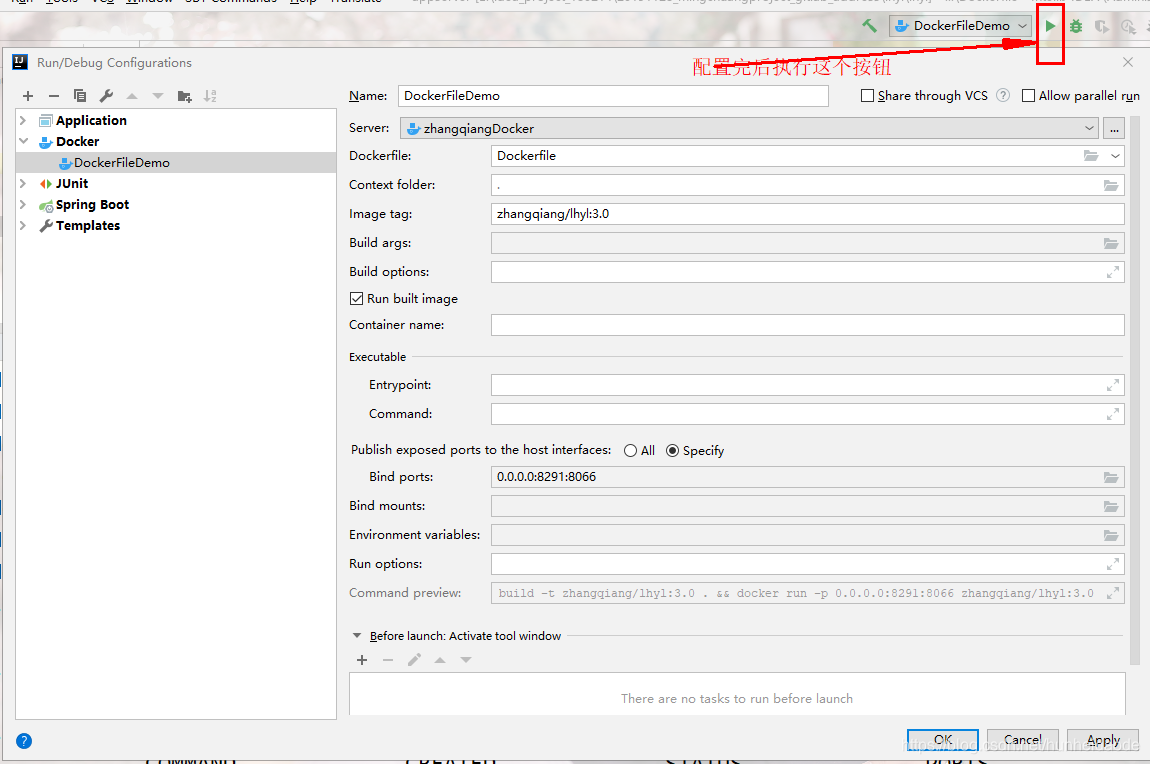
Task: Create a new folder for configurations
Action: [184, 96]
